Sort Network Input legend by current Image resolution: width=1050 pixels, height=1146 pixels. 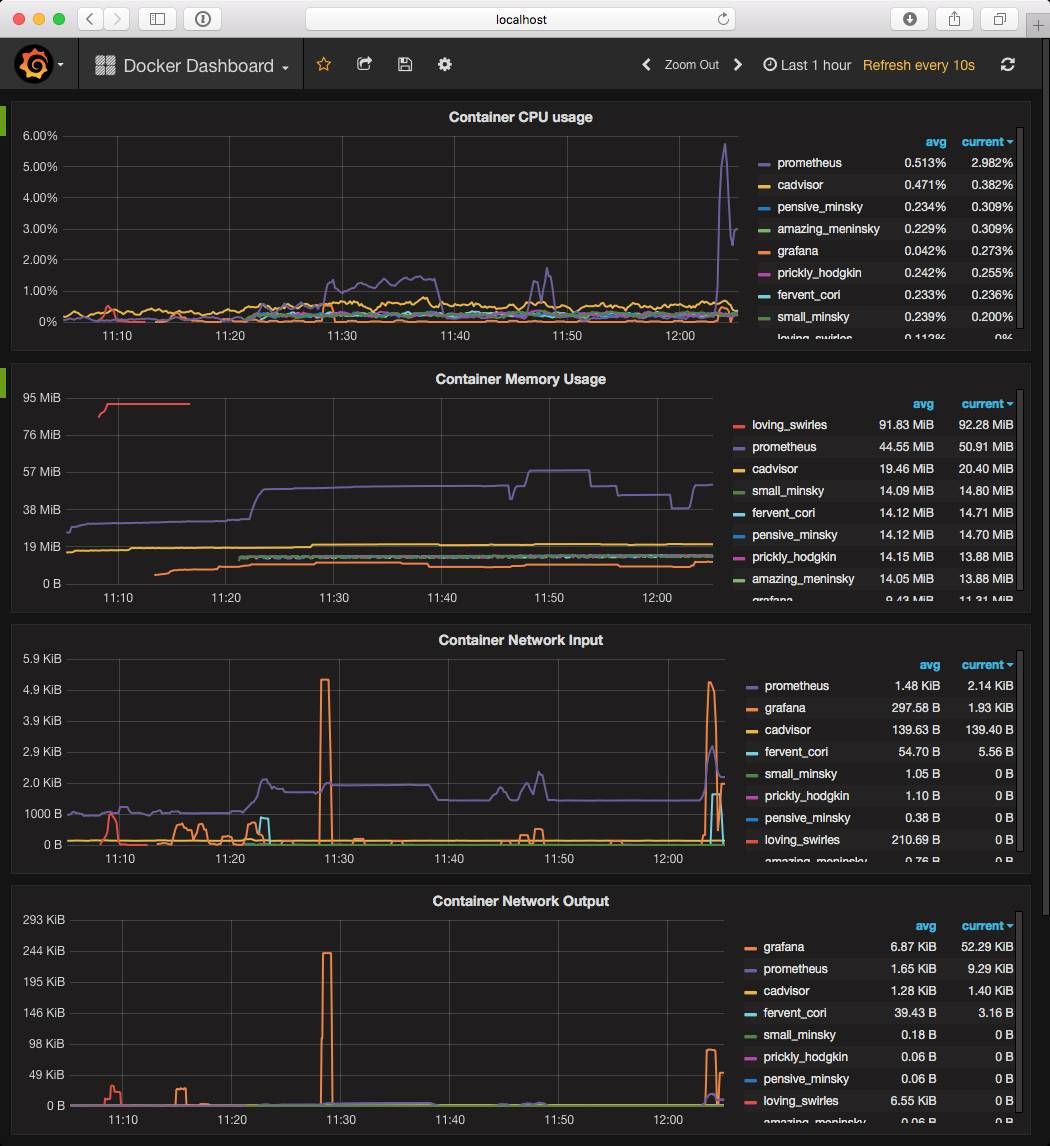pos(986,664)
